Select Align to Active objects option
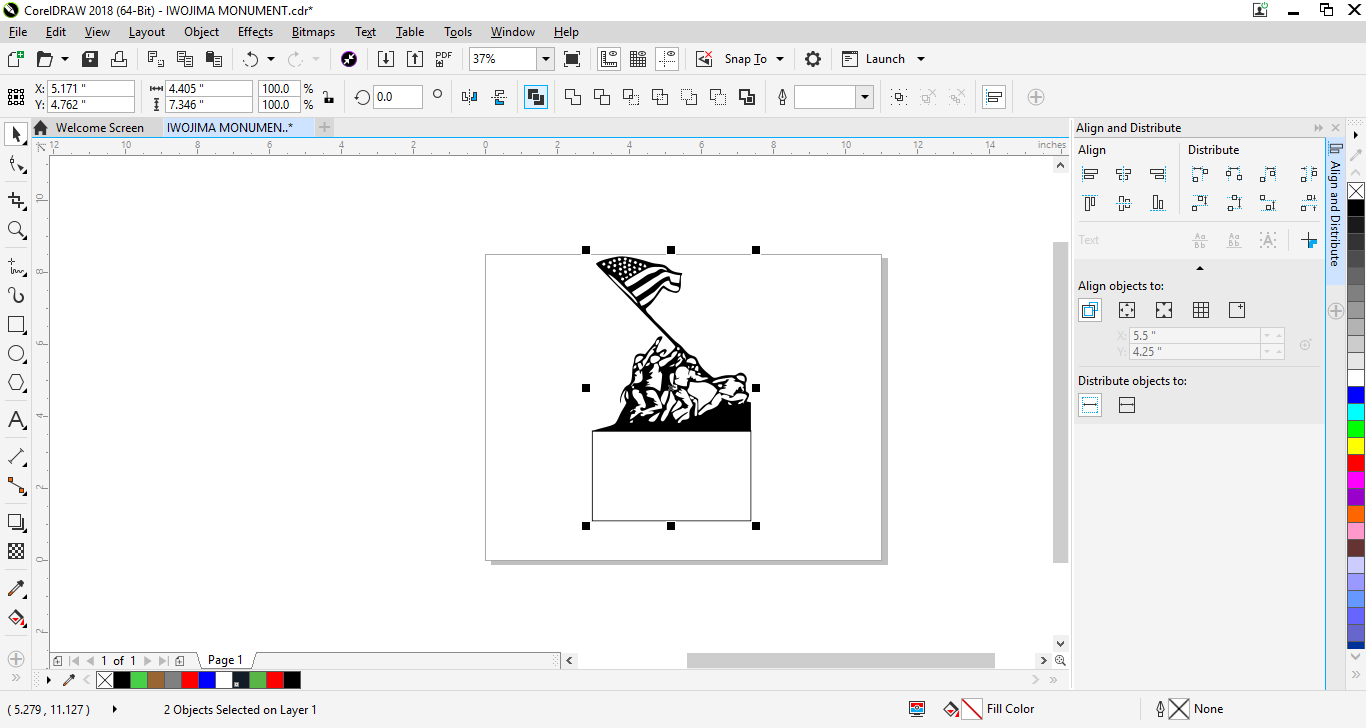 coord(1090,310)
